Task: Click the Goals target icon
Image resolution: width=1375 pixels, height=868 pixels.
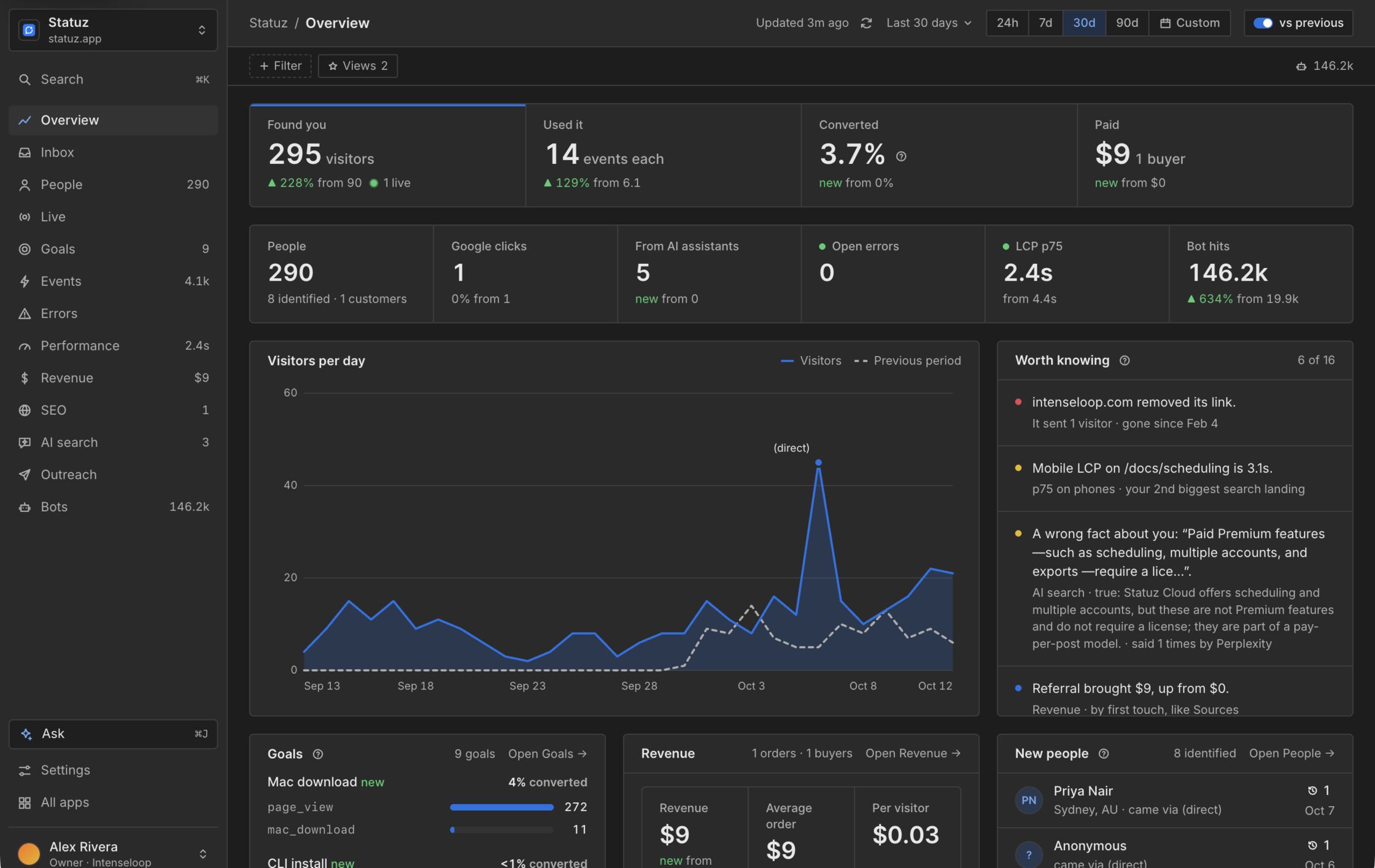Action: [x=25, y=249]
